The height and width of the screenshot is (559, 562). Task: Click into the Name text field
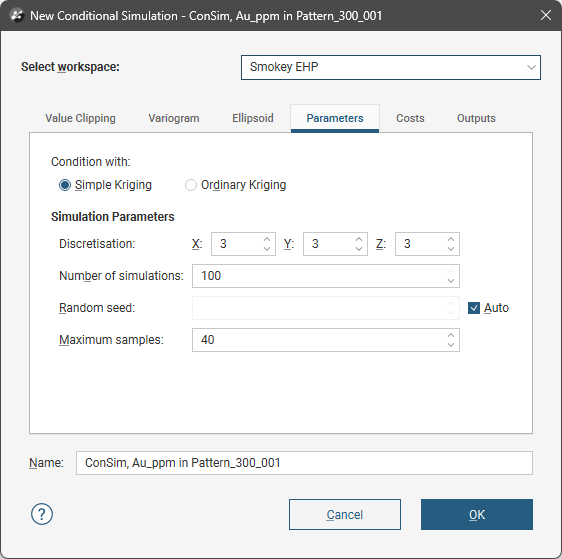pos(304,463)
